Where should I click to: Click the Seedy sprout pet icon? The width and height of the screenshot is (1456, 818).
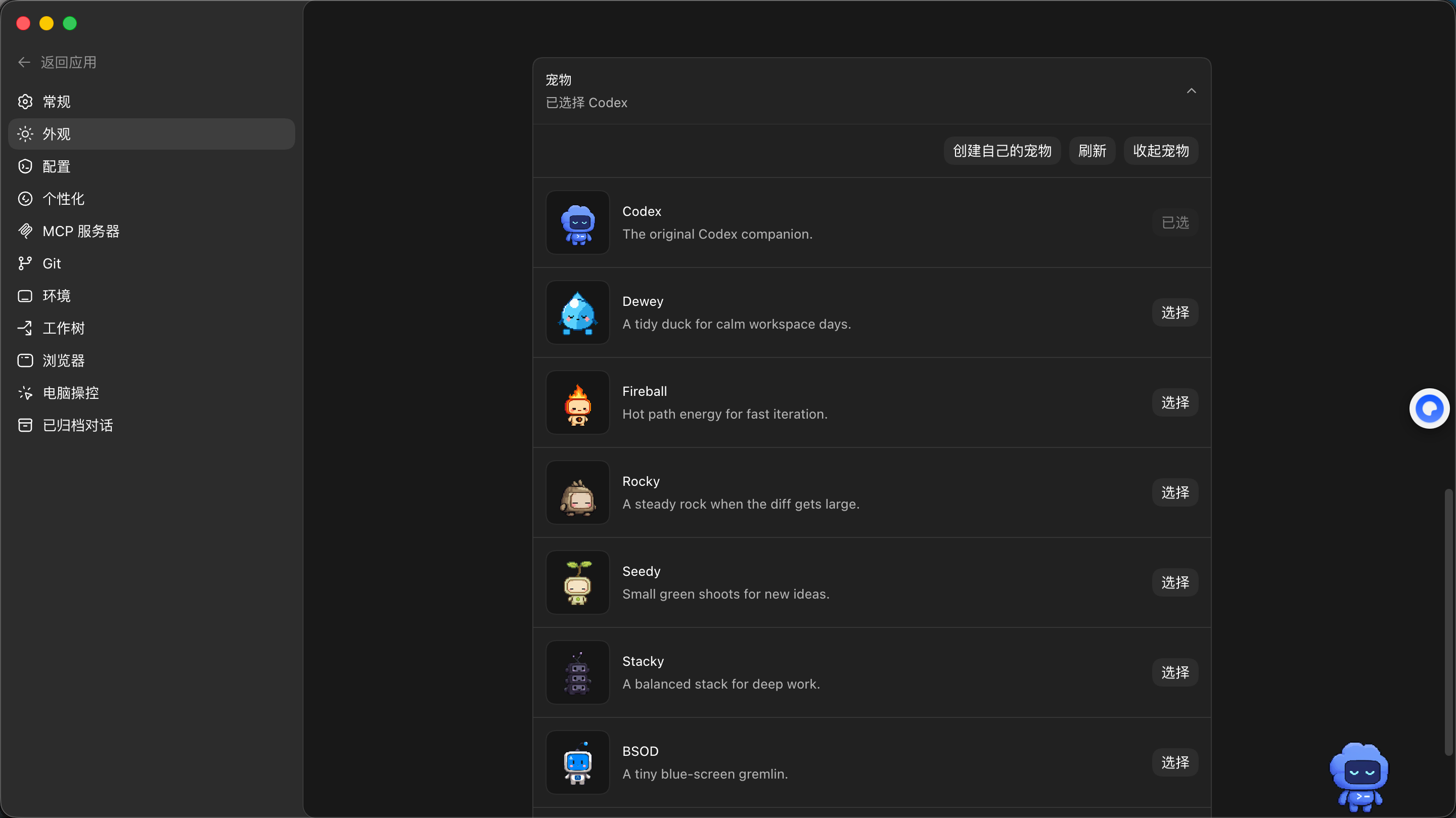[578, 582]
